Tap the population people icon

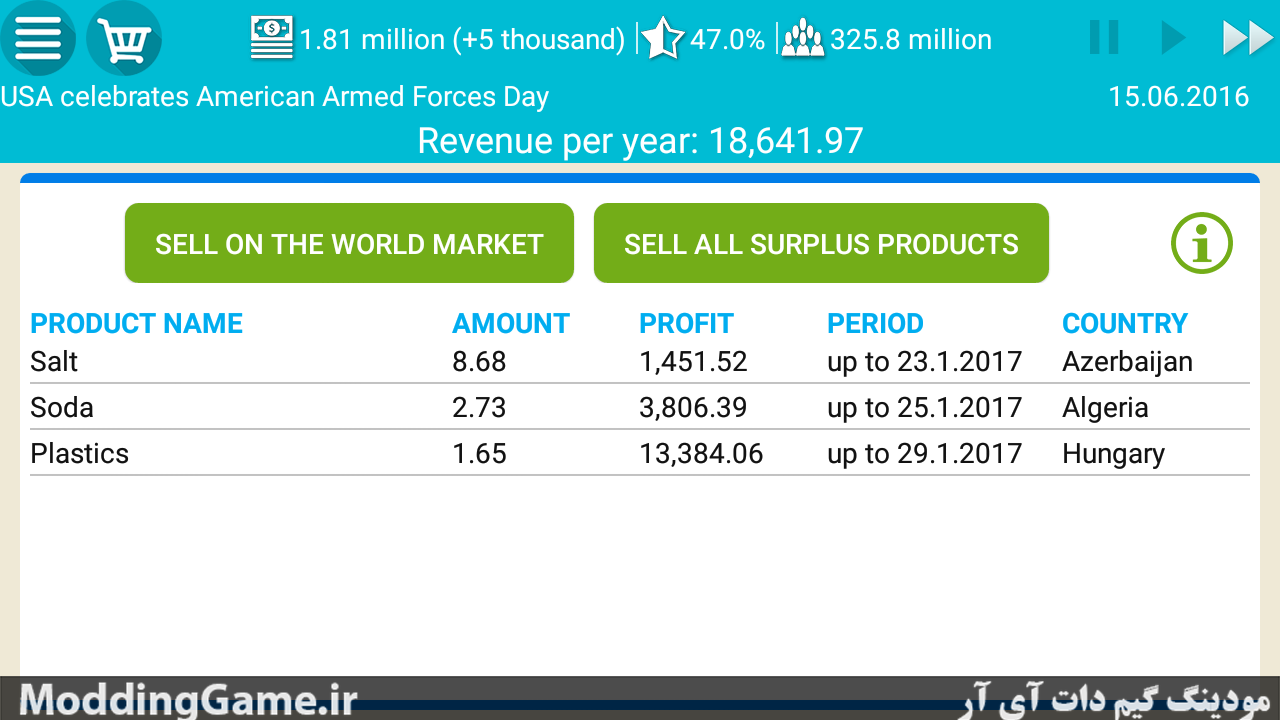[803, 39]
